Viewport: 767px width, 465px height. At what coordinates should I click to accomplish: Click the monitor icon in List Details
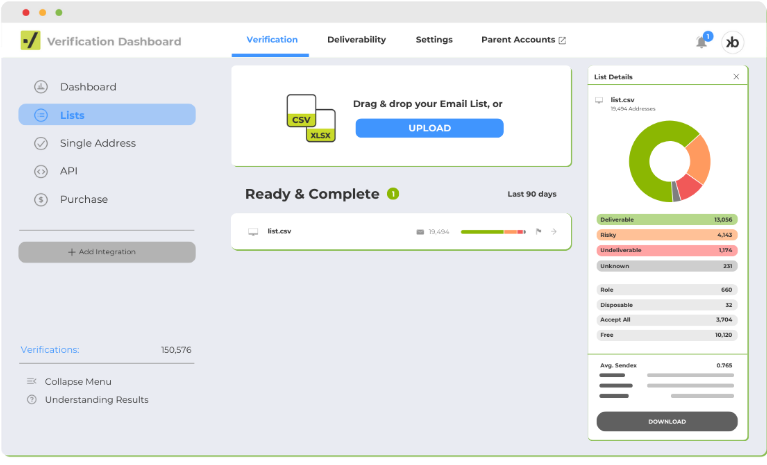pos(599,100)
